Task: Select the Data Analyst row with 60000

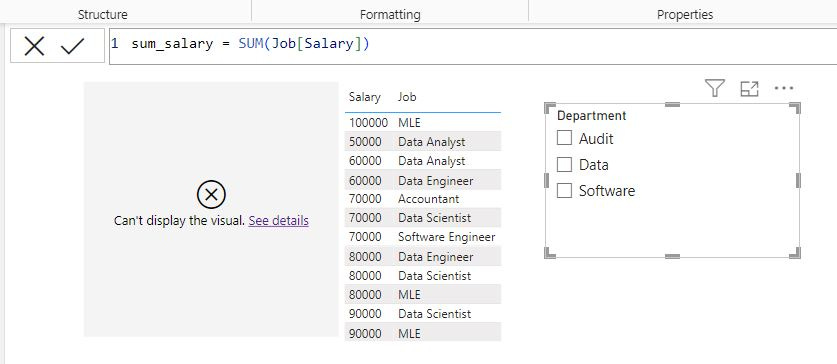Action: [x=423, y=161]
